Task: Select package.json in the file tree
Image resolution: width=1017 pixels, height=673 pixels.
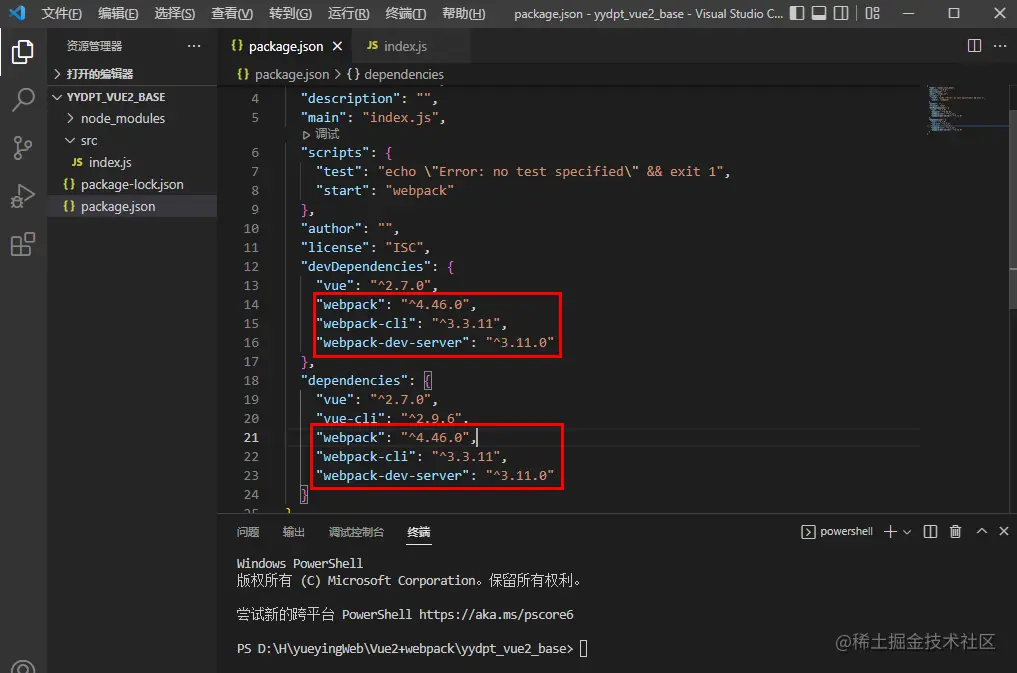Action: (132, 207)
